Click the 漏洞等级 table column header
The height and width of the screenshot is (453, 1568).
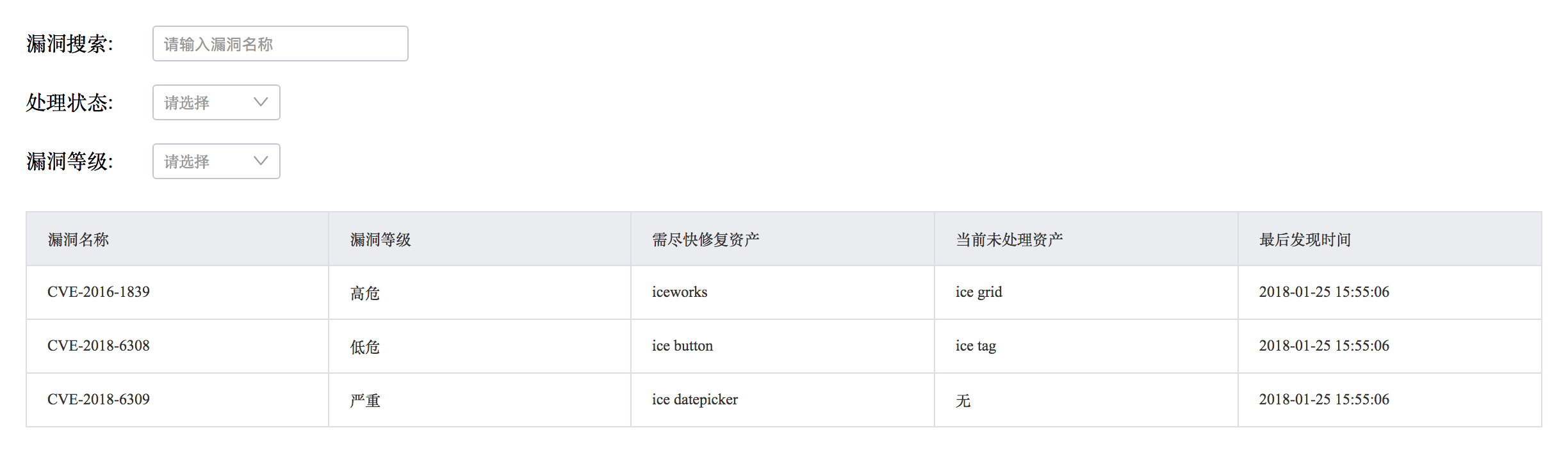coord(380,240)
